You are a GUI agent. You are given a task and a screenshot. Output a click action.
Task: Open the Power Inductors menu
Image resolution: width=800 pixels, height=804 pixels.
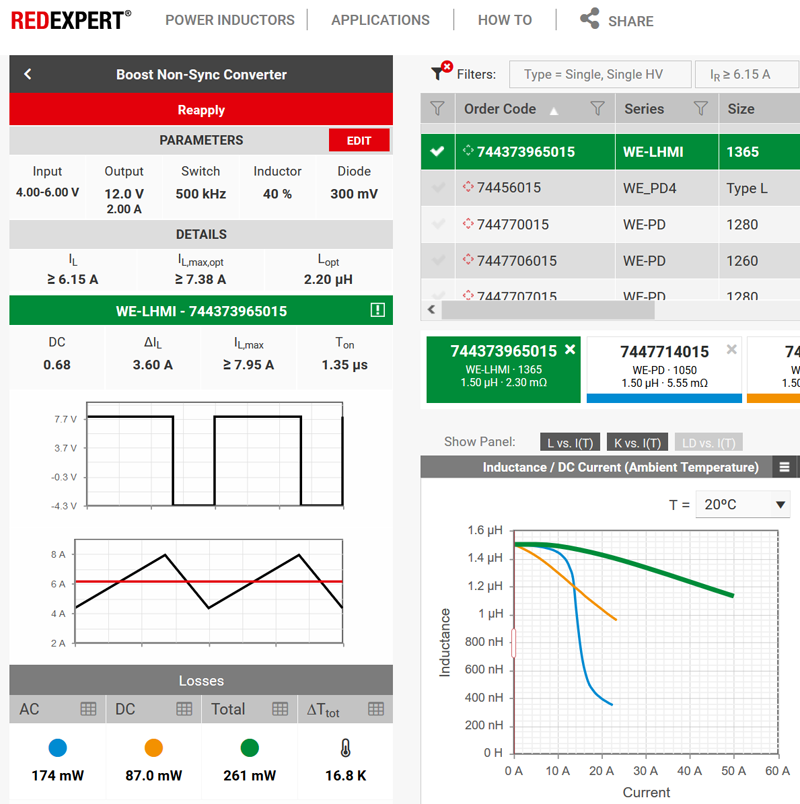point(230,20)
